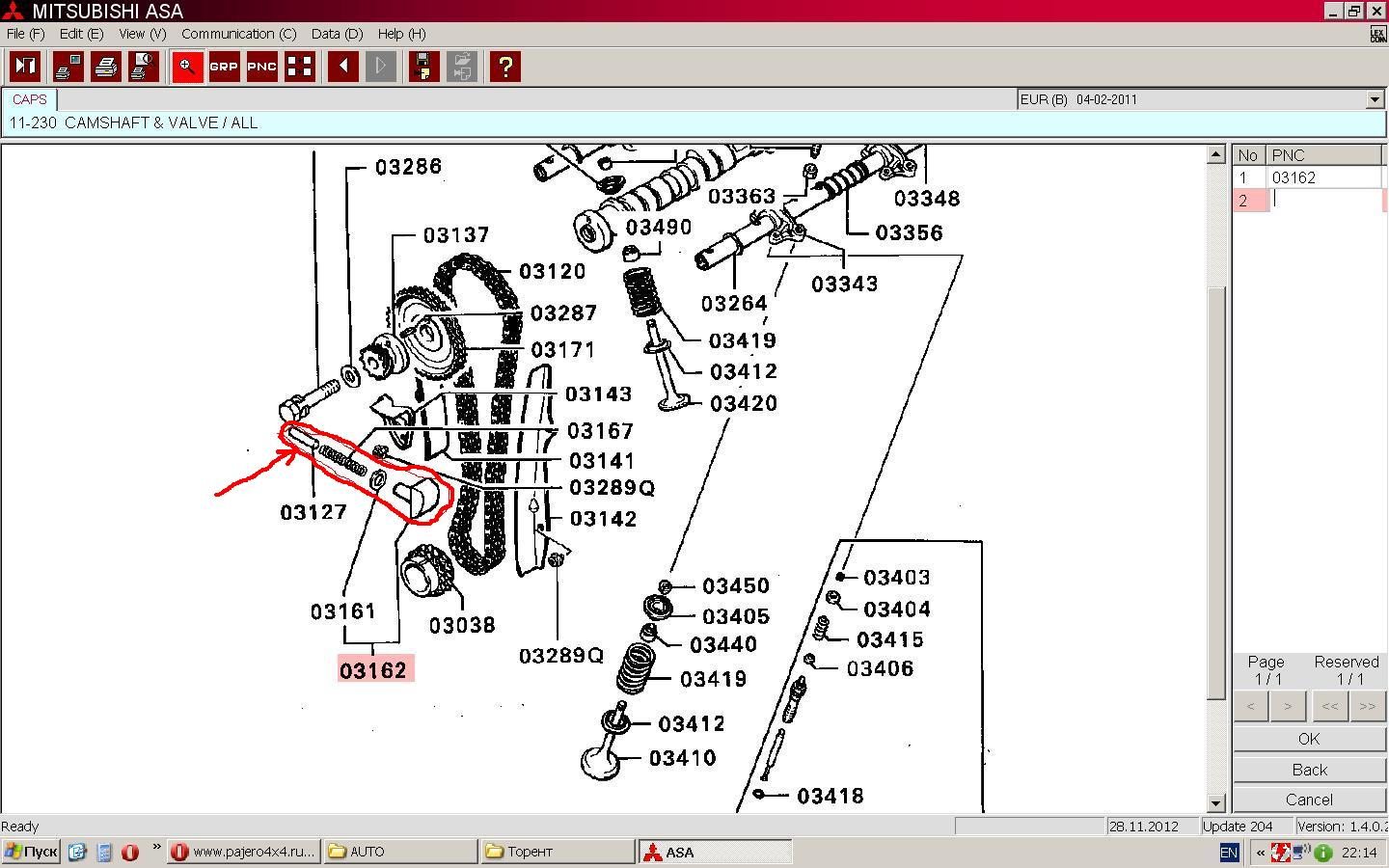1389x868 pixels.
Task: Toggle the red zoom magnifier tool
Action: [x=187, y=67]
